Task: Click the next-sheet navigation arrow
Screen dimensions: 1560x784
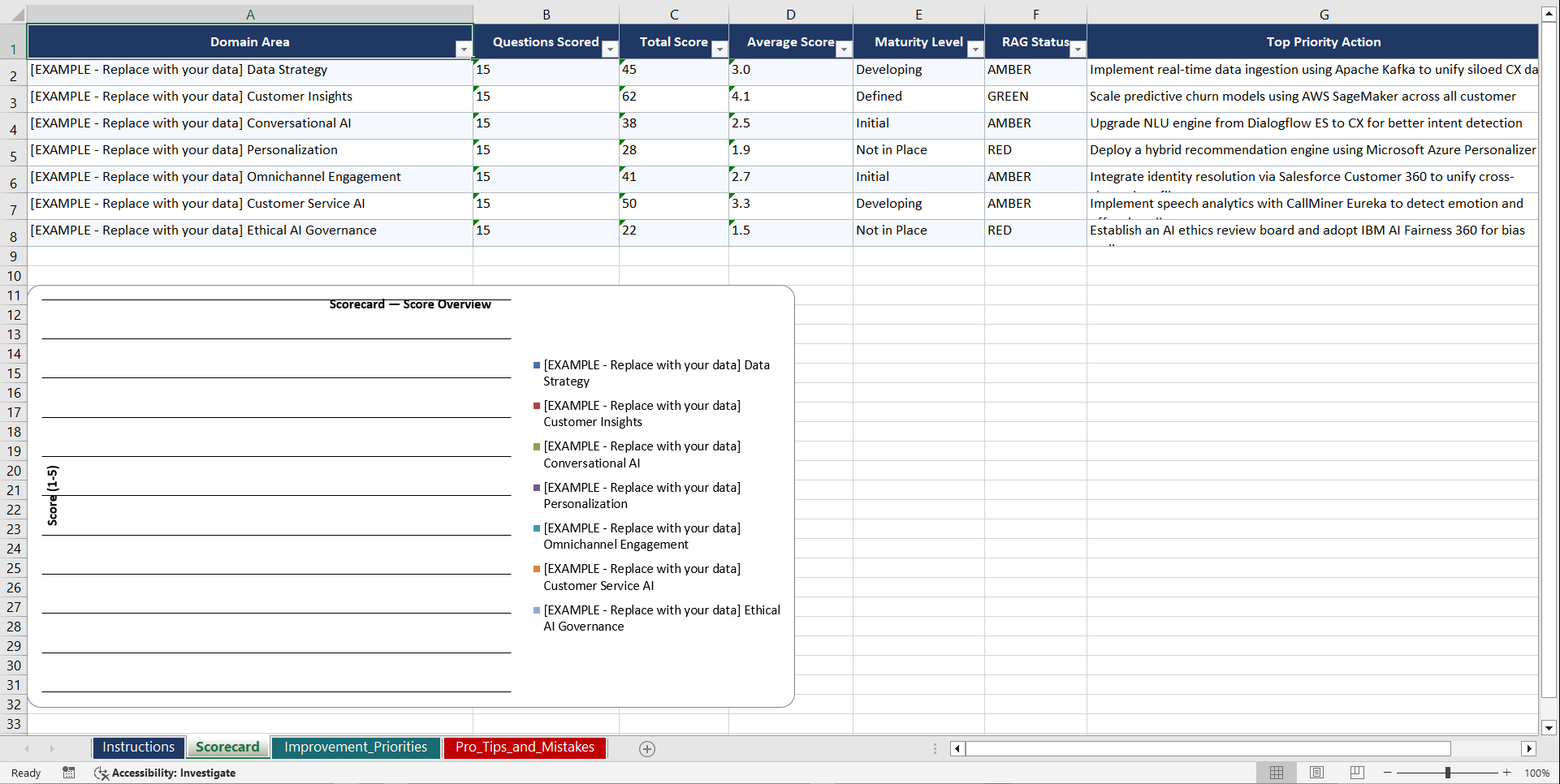Action: pyautogui.click(x=52, y=748)
